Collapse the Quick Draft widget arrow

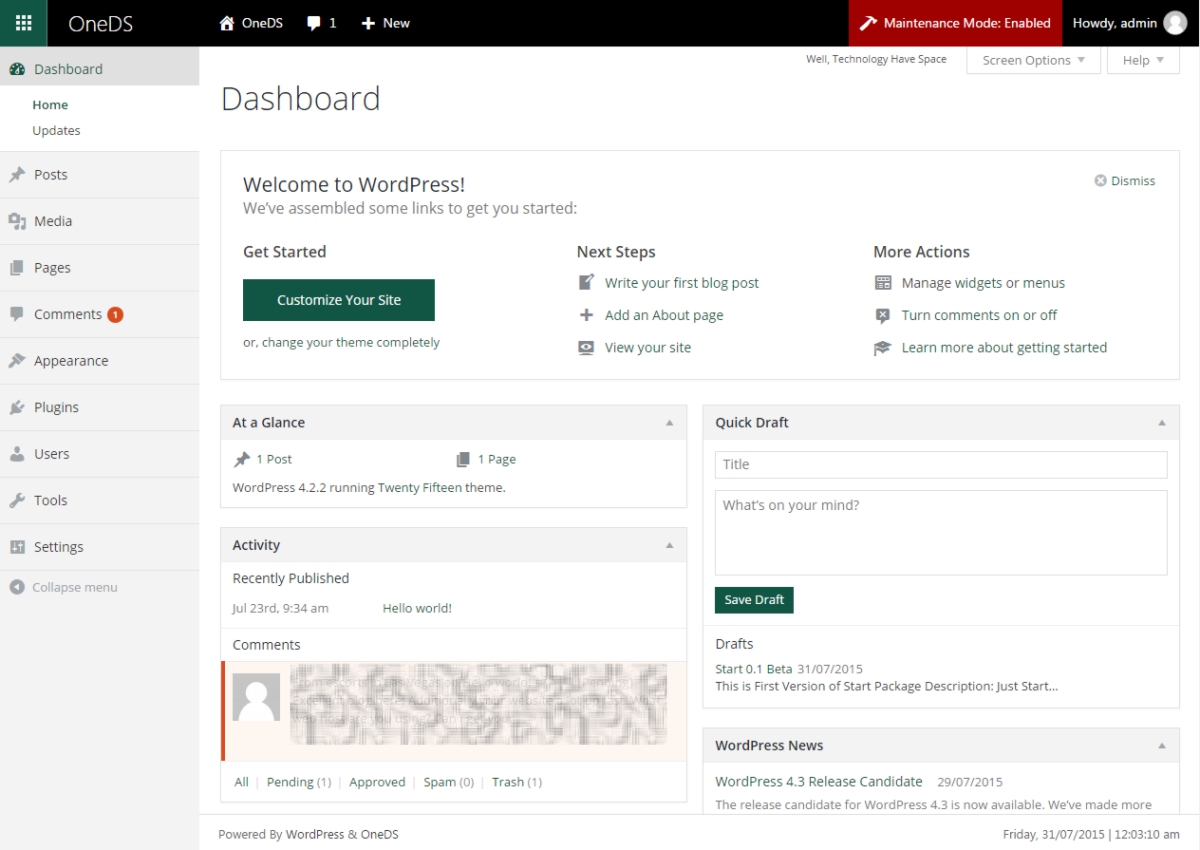pos(1161,423)
